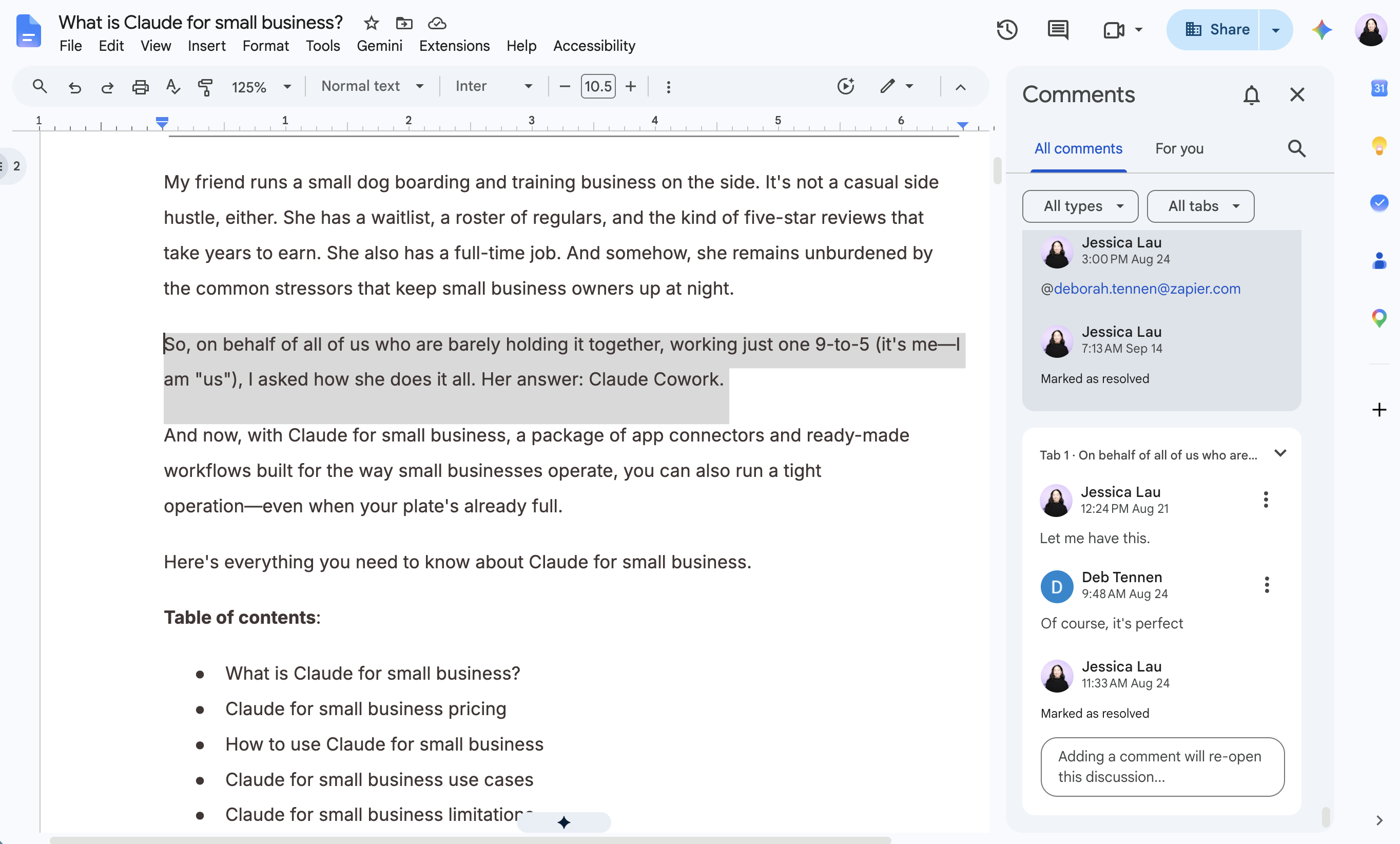
Task: Run spelling and grammar check
Action: (x=173, y=86)
